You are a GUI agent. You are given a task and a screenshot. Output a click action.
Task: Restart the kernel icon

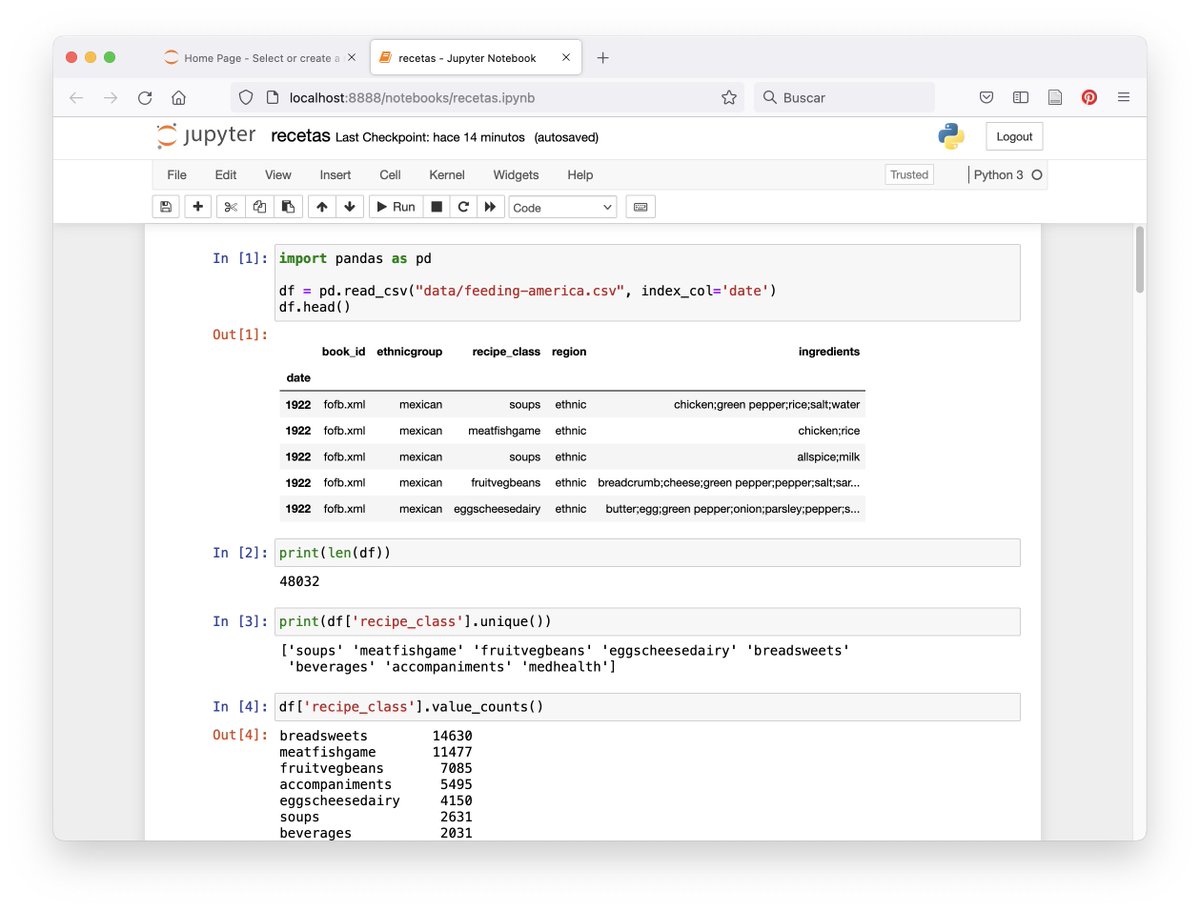pyautogui.click(x=463, y=207)
